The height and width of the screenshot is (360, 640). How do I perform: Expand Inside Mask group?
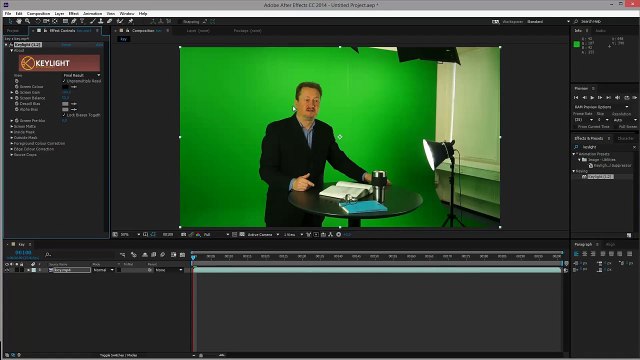pyautogui.click(x=12, y=132)
